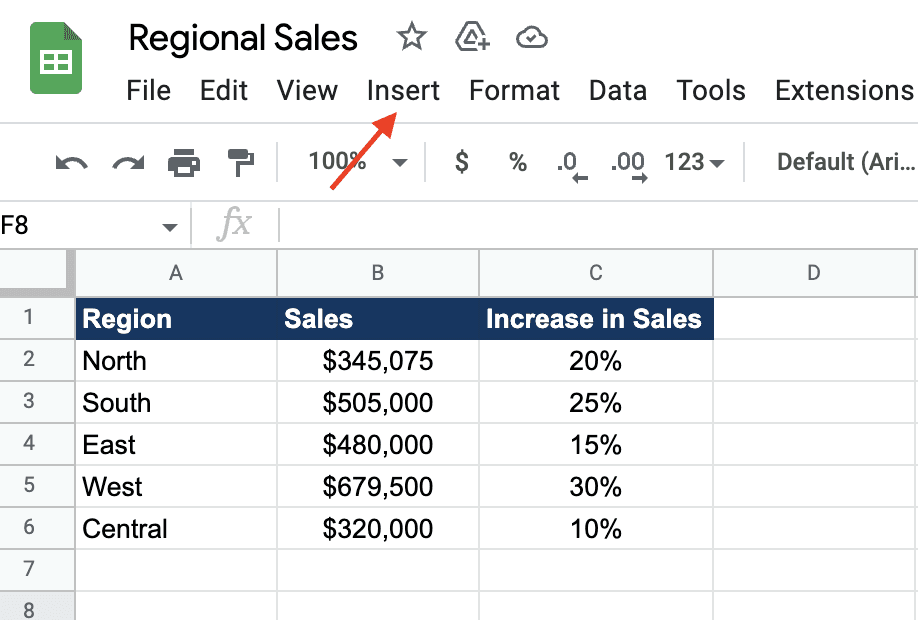Select column D header

point(814,273)
